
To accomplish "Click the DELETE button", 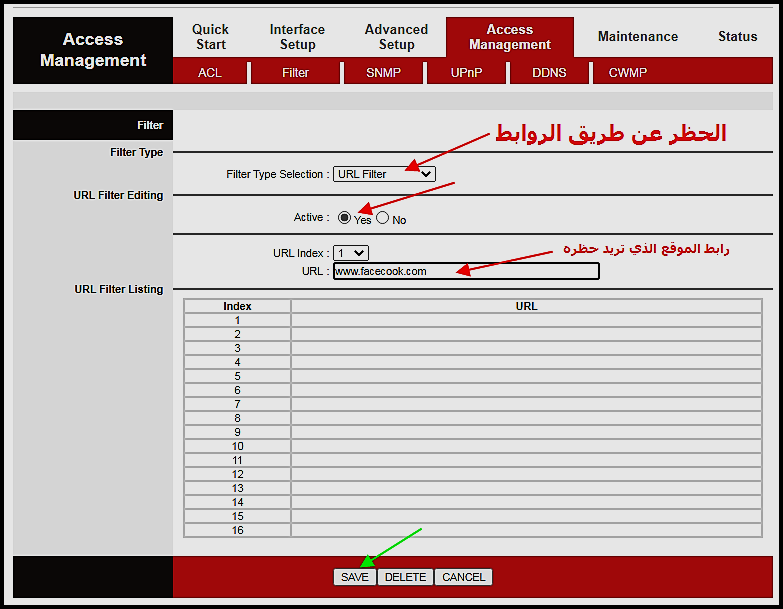I will click(x=405, y=577).
